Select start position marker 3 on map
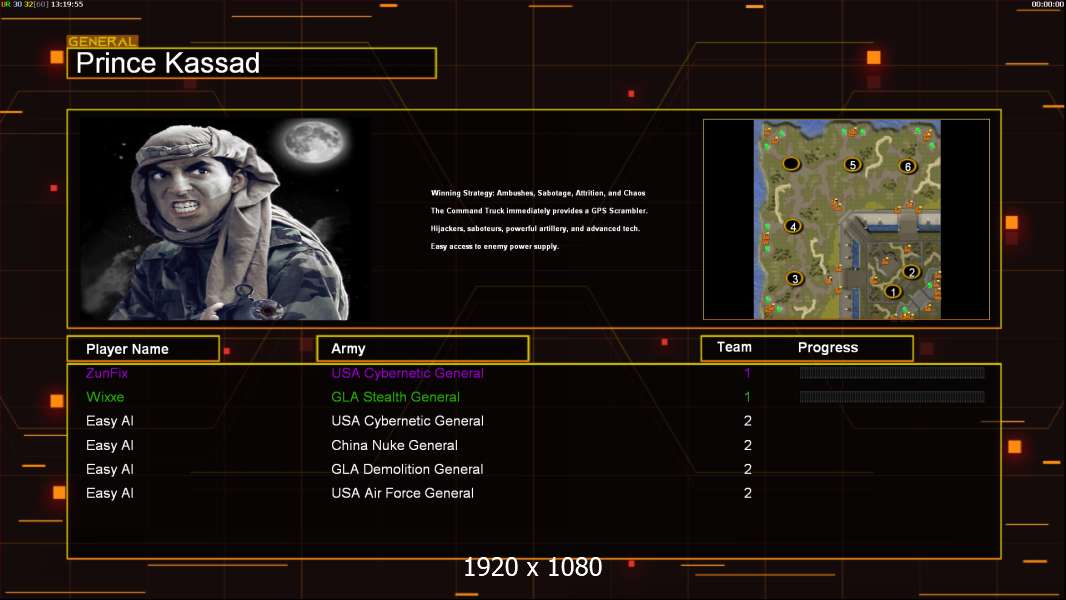1066x600 pixels. pyautogui.click(x=795, y=279)
